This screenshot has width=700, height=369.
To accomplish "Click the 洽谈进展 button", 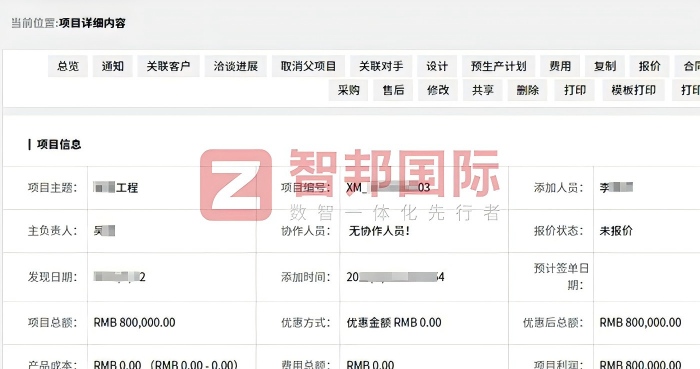I will (x=236, y=66).
